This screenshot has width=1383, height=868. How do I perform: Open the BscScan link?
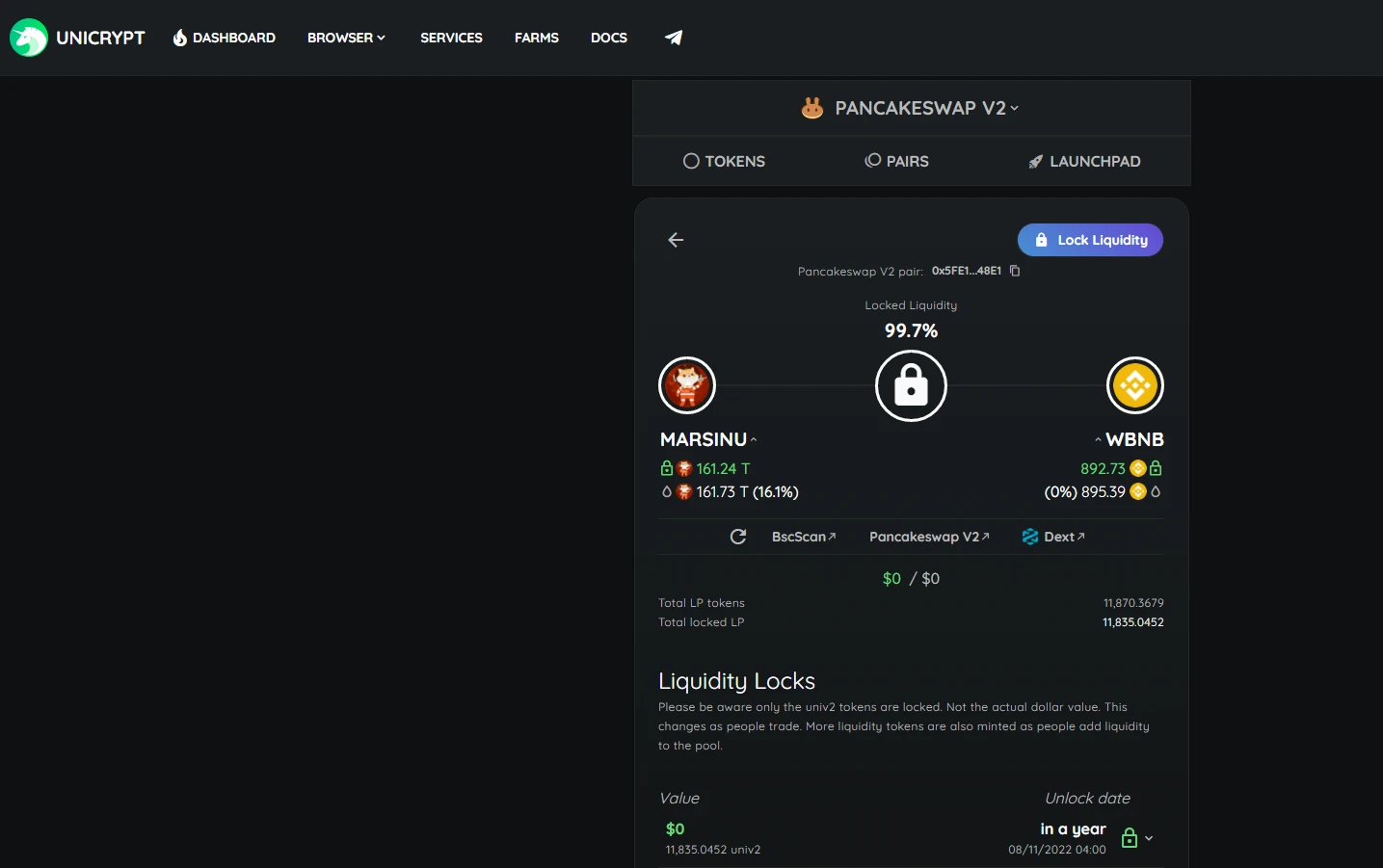(x=804, y=537)
